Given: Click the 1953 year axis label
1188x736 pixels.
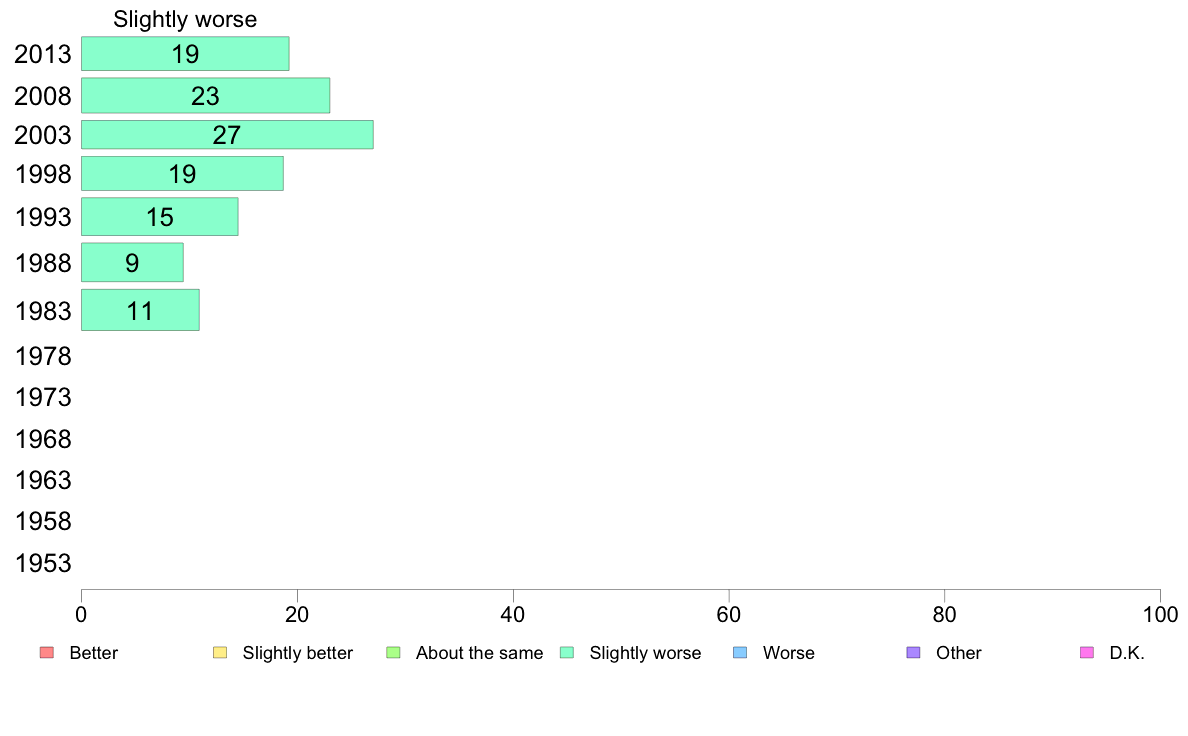Looking at the screenshot, I should coord(43,563).
